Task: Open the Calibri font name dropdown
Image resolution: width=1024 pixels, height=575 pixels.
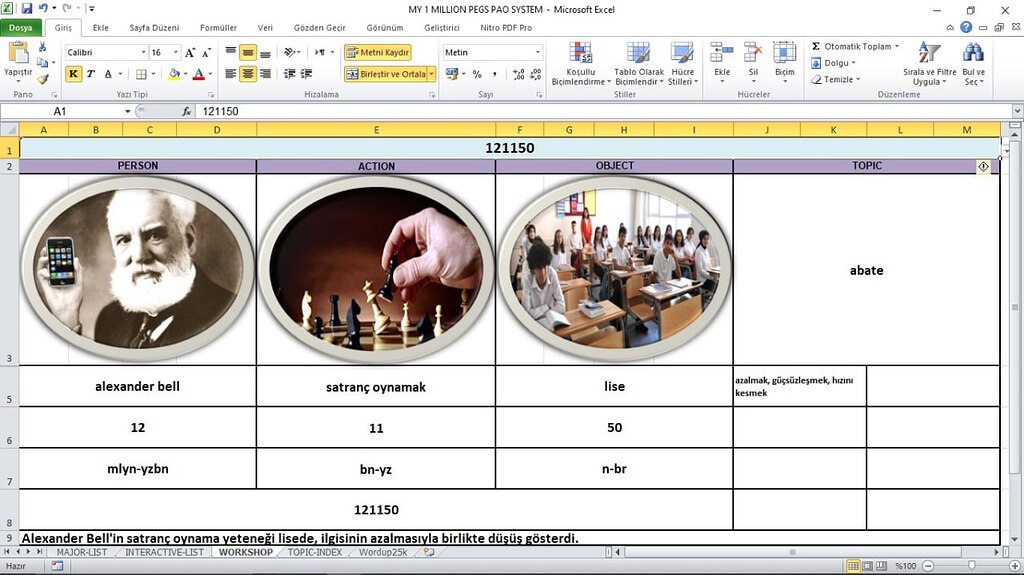Action: pos(143,52)
